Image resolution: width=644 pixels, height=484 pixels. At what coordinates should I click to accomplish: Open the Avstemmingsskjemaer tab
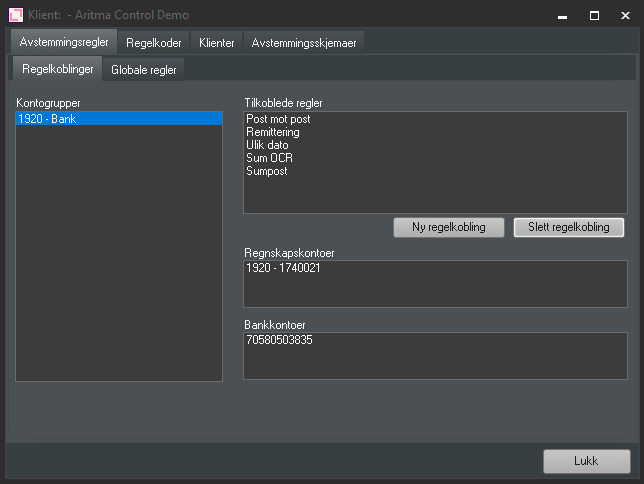tap(304, 43)
